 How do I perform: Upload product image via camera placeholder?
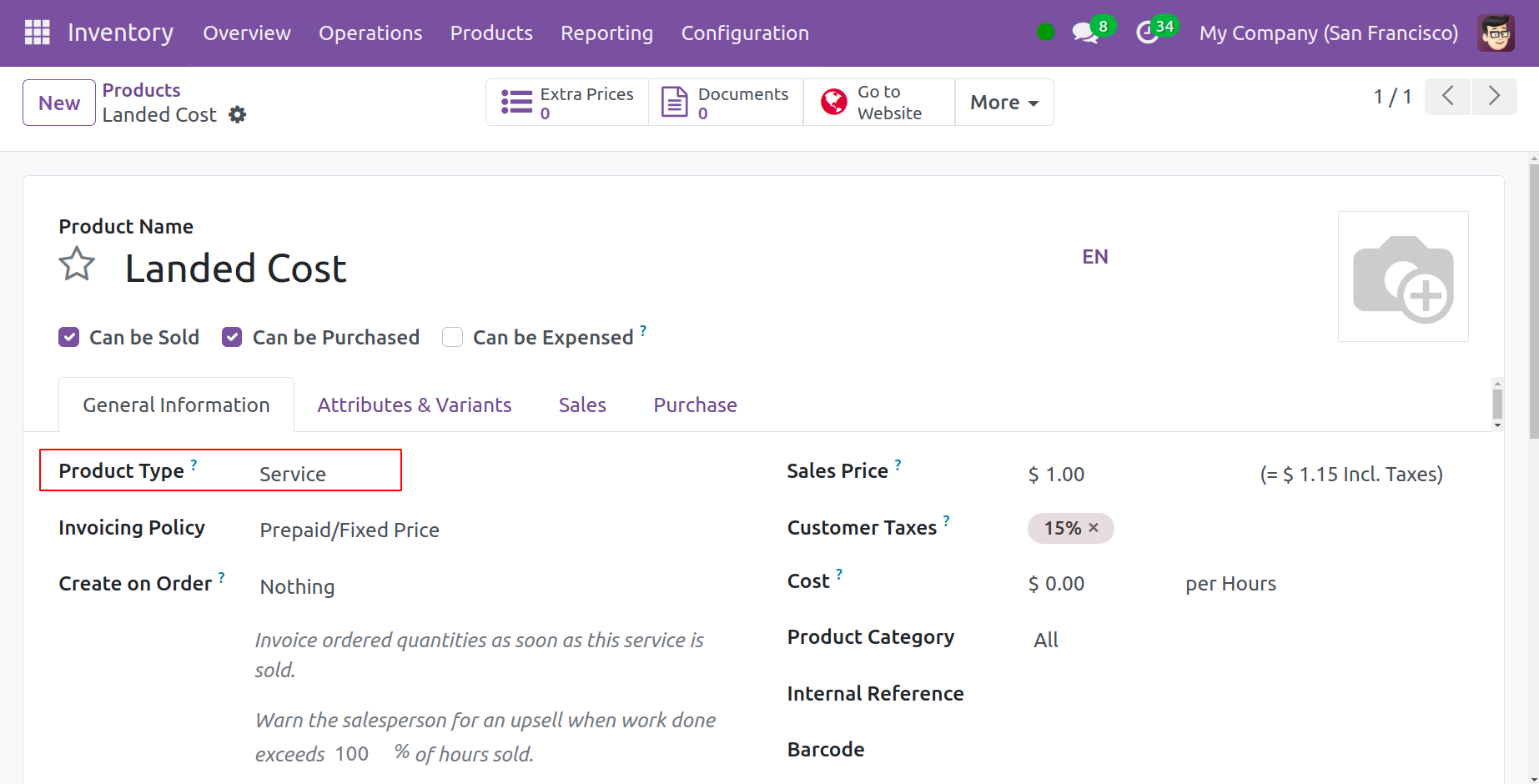(1402, 277)
